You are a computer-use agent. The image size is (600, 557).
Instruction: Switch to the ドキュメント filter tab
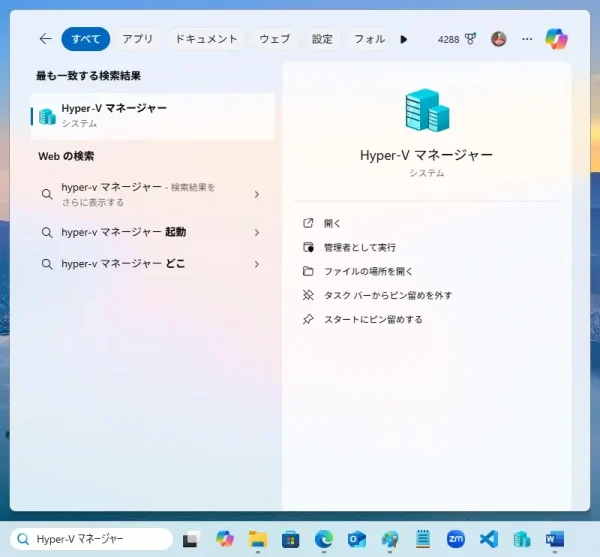click(206, 39)
